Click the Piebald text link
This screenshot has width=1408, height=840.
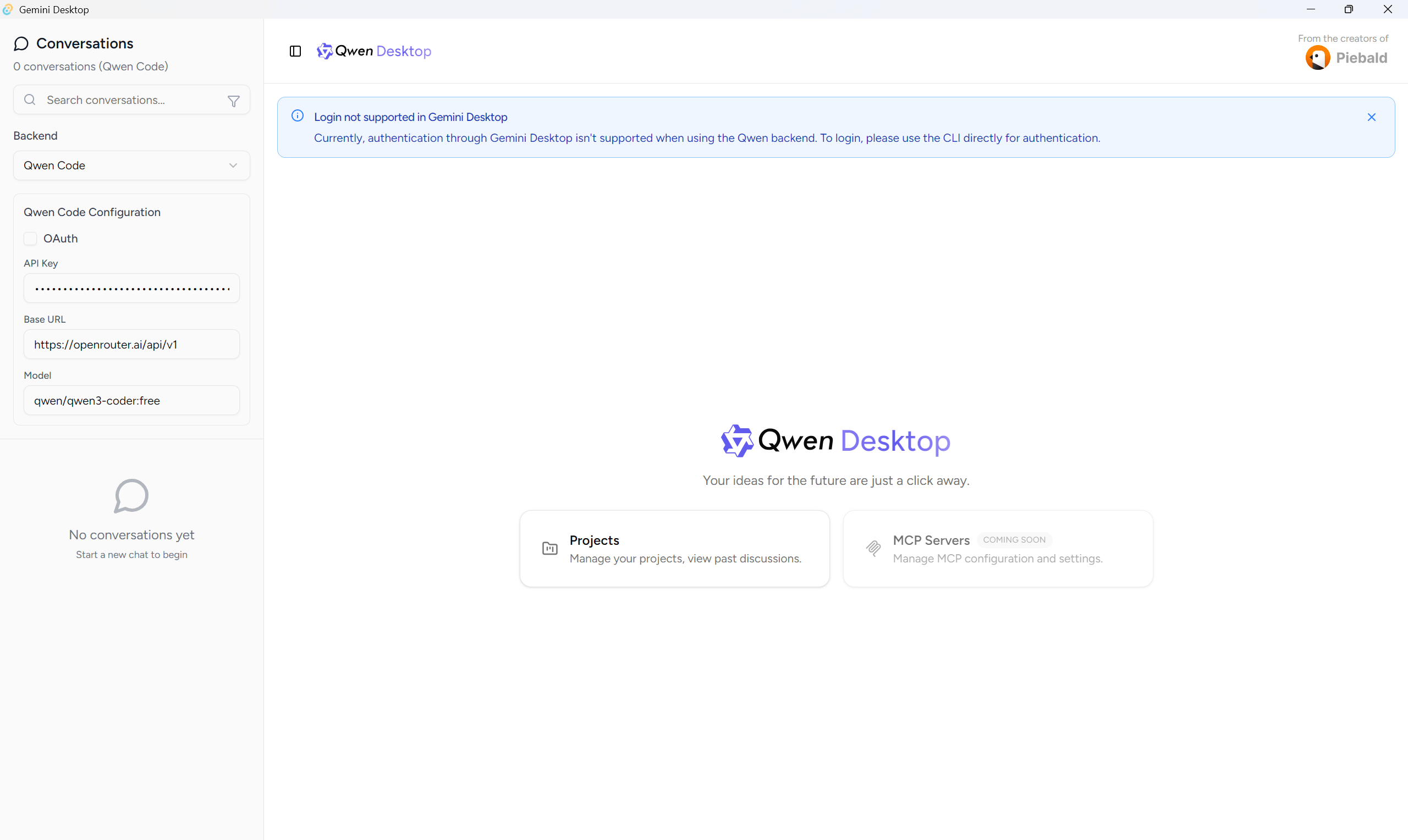pyautogui.click(x=1361, y=58)
